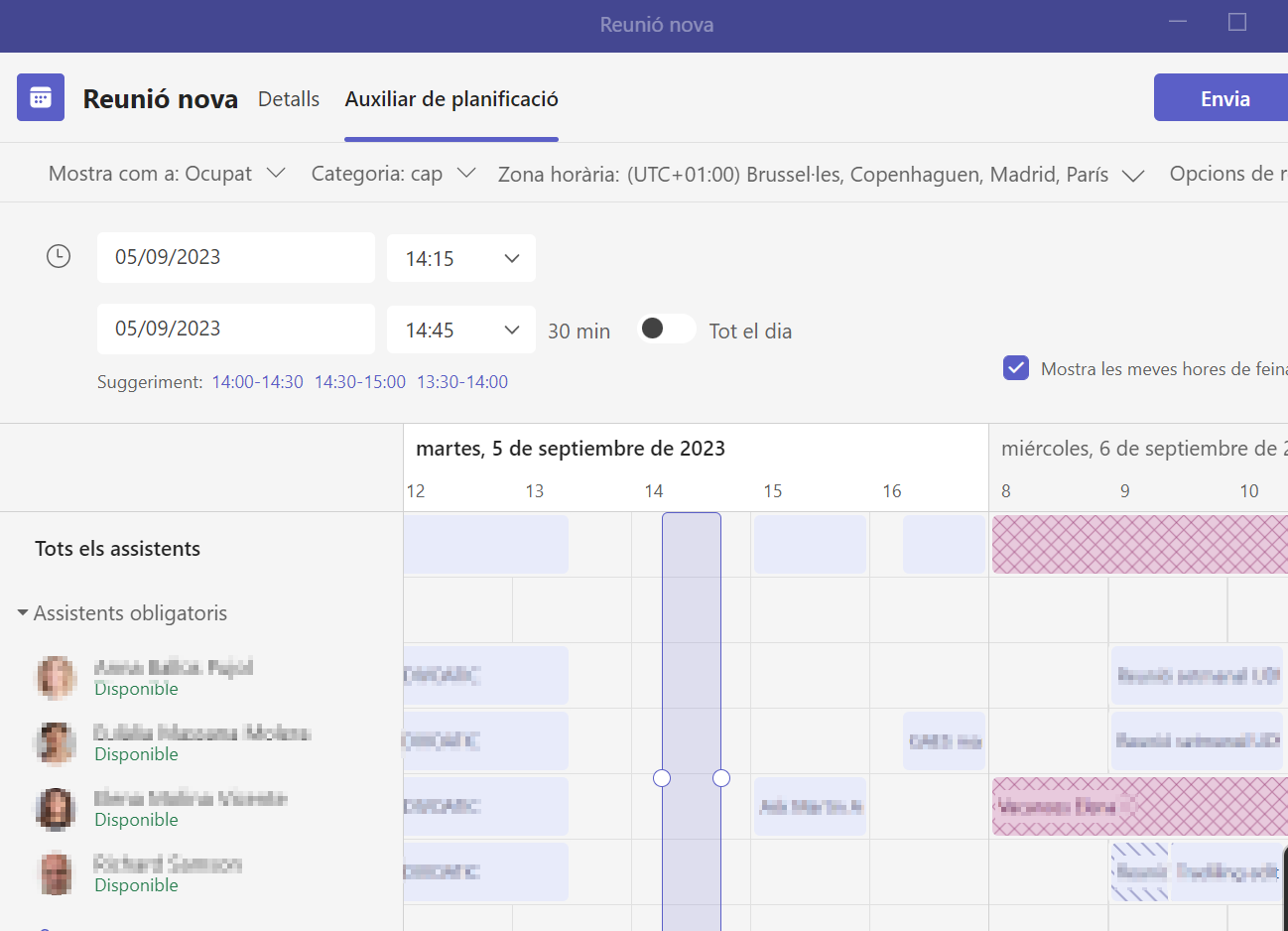This screenshot has height=931, width=1288.
Task: Open the 14:15 start time dropdown
Action: click(x=461, y=258)
